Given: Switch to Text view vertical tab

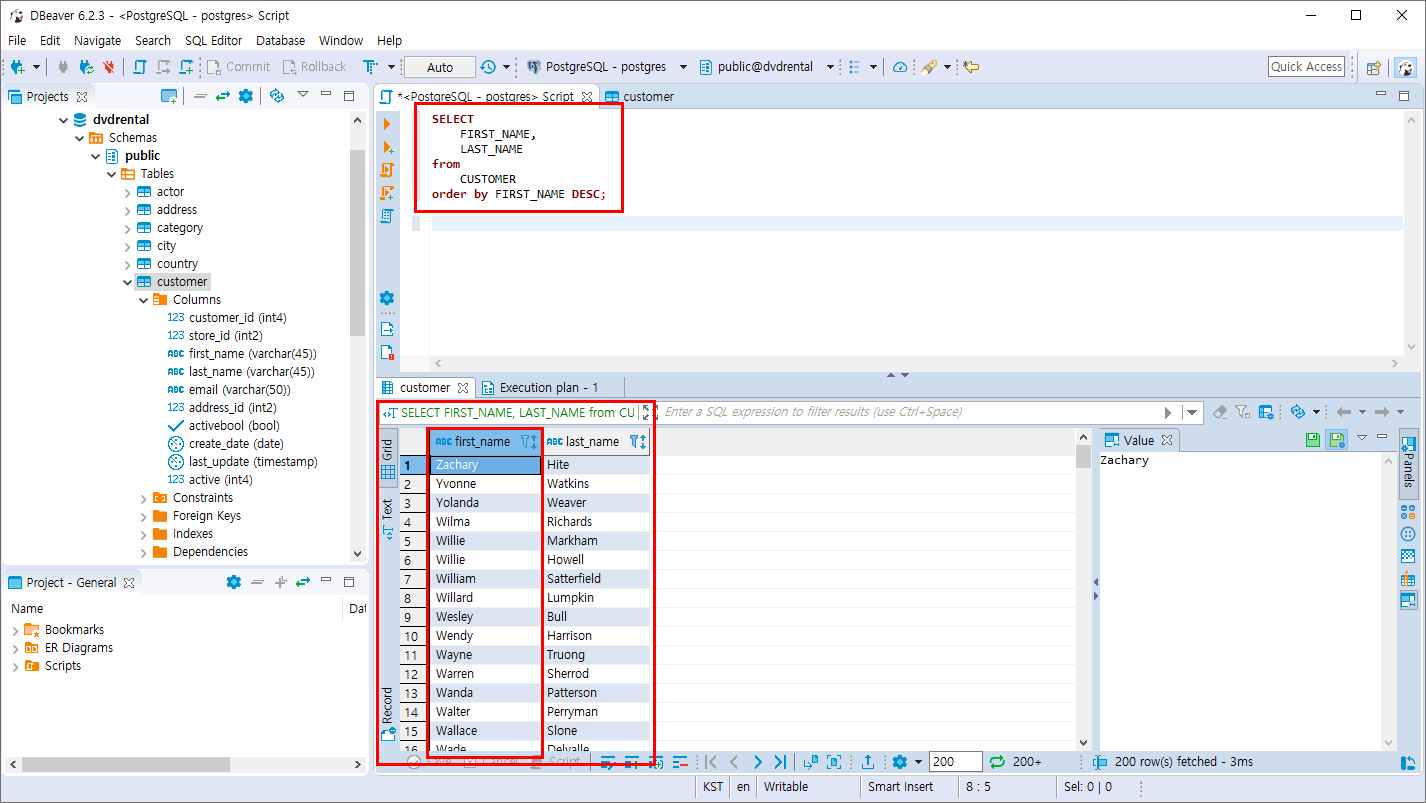Looking at the screenshot, I should pyautogui.click(x=388, y=520).
